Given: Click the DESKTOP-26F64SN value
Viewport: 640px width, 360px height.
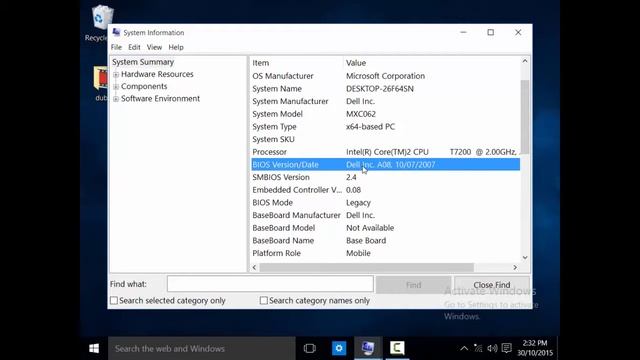Looking at the screenshot, I should point(380,89).
